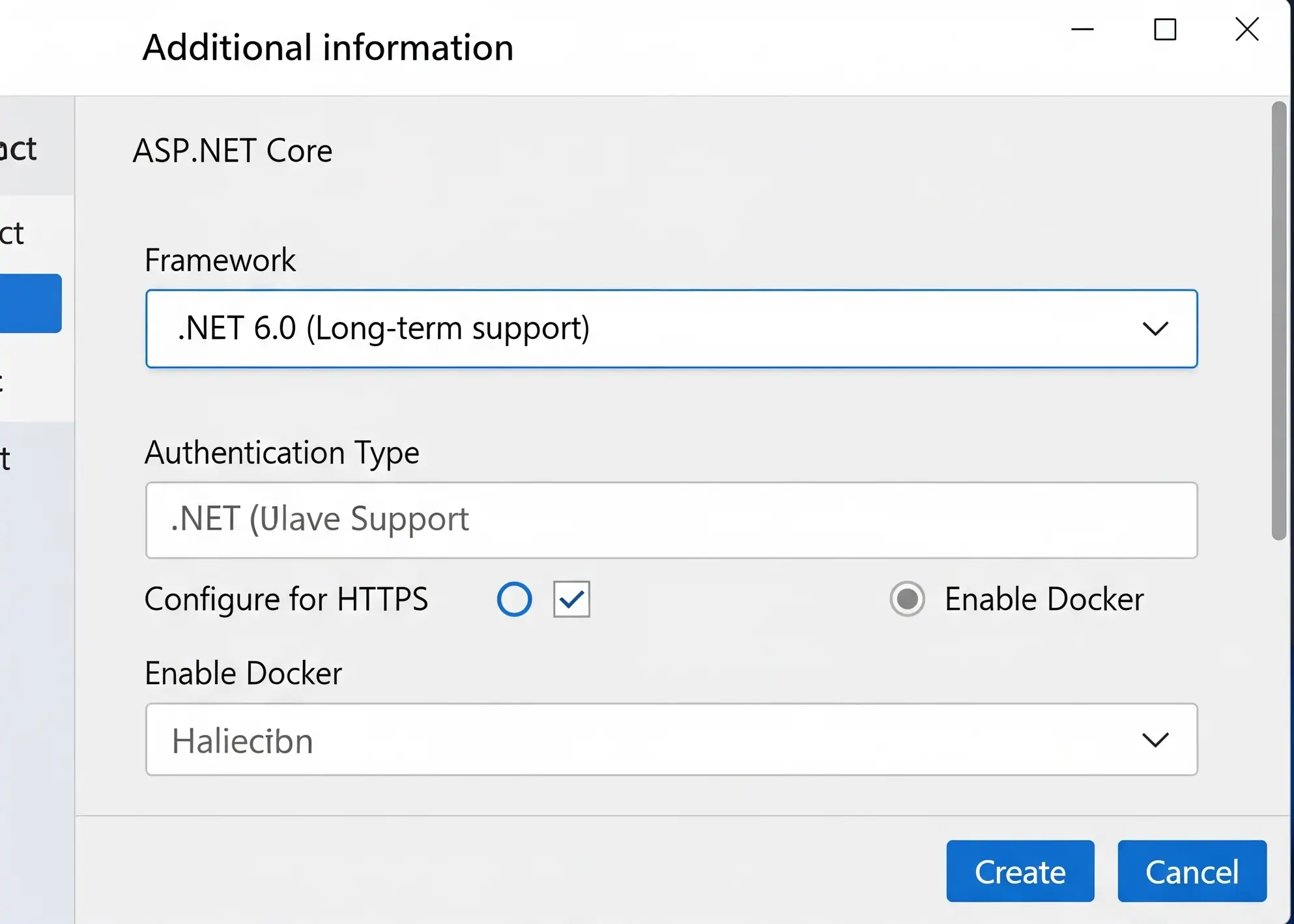The image size is (1294, 924).
Task: Click the Framework dropdown chevron arrow
Action: tap(1155, 328)
